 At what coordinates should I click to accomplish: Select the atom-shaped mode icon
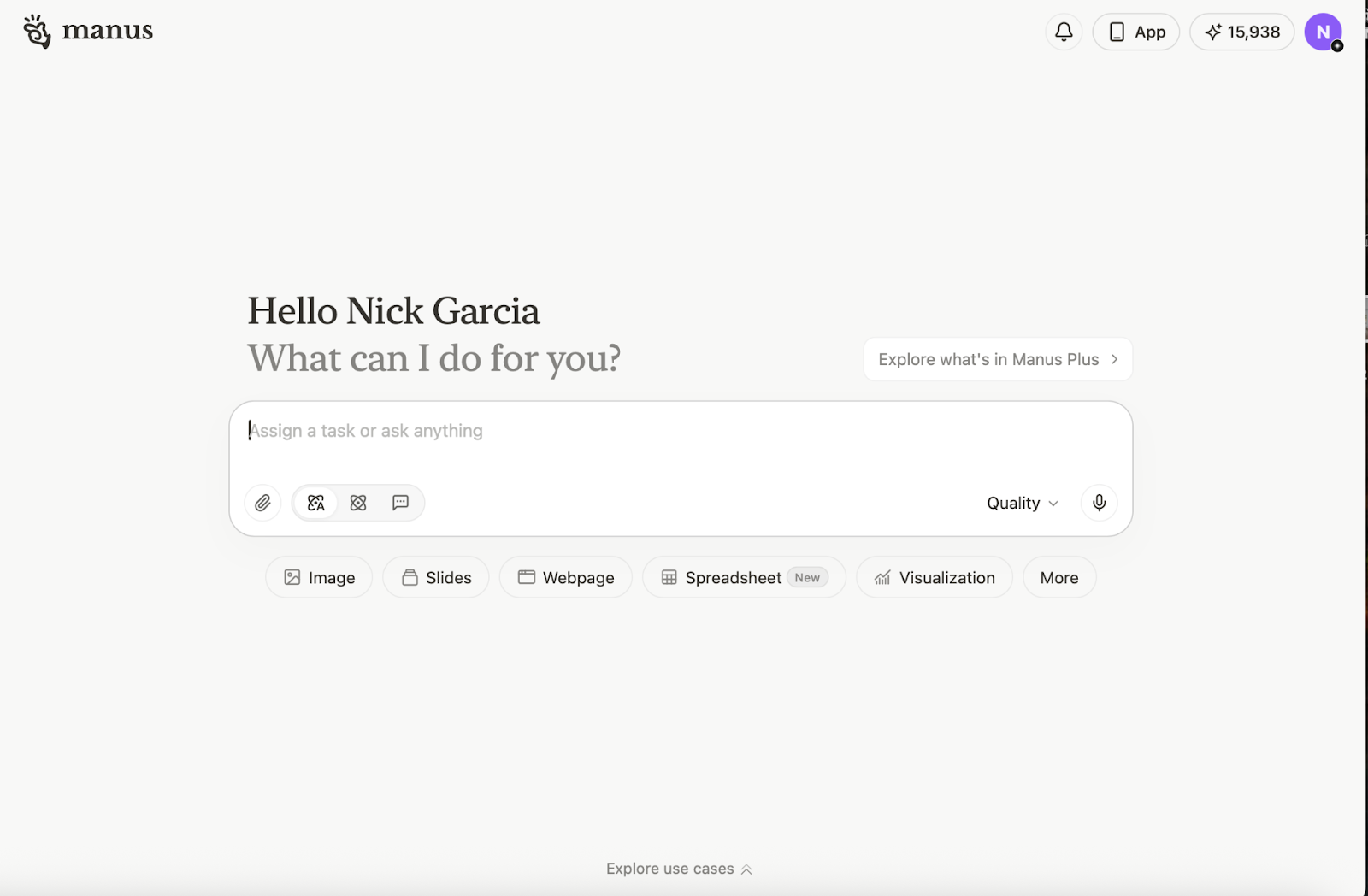tap(358, 503)
